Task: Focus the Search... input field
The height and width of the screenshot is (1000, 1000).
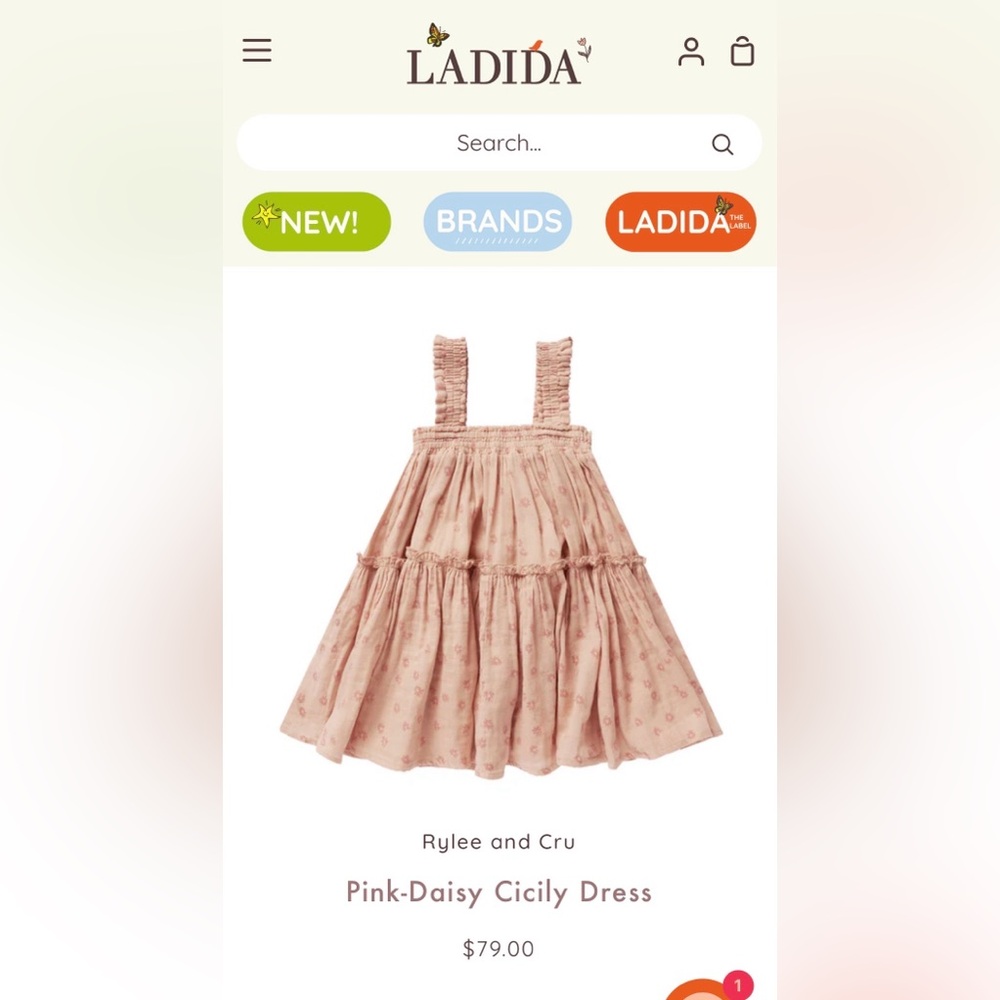Action: 499,142
